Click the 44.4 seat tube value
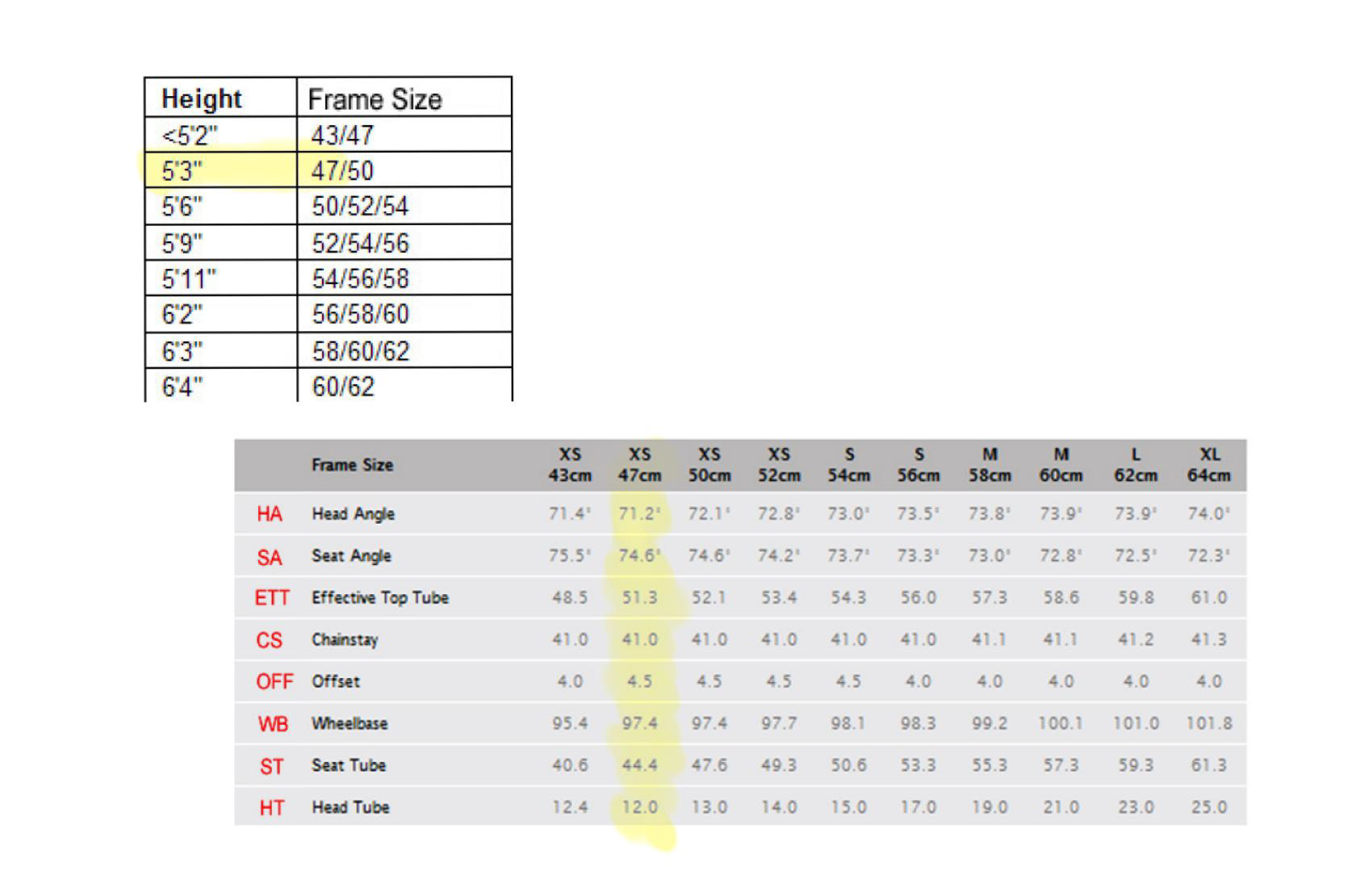Image resolution: width=1372 pixels, height=888 pixels. click(x=639, y=765)
